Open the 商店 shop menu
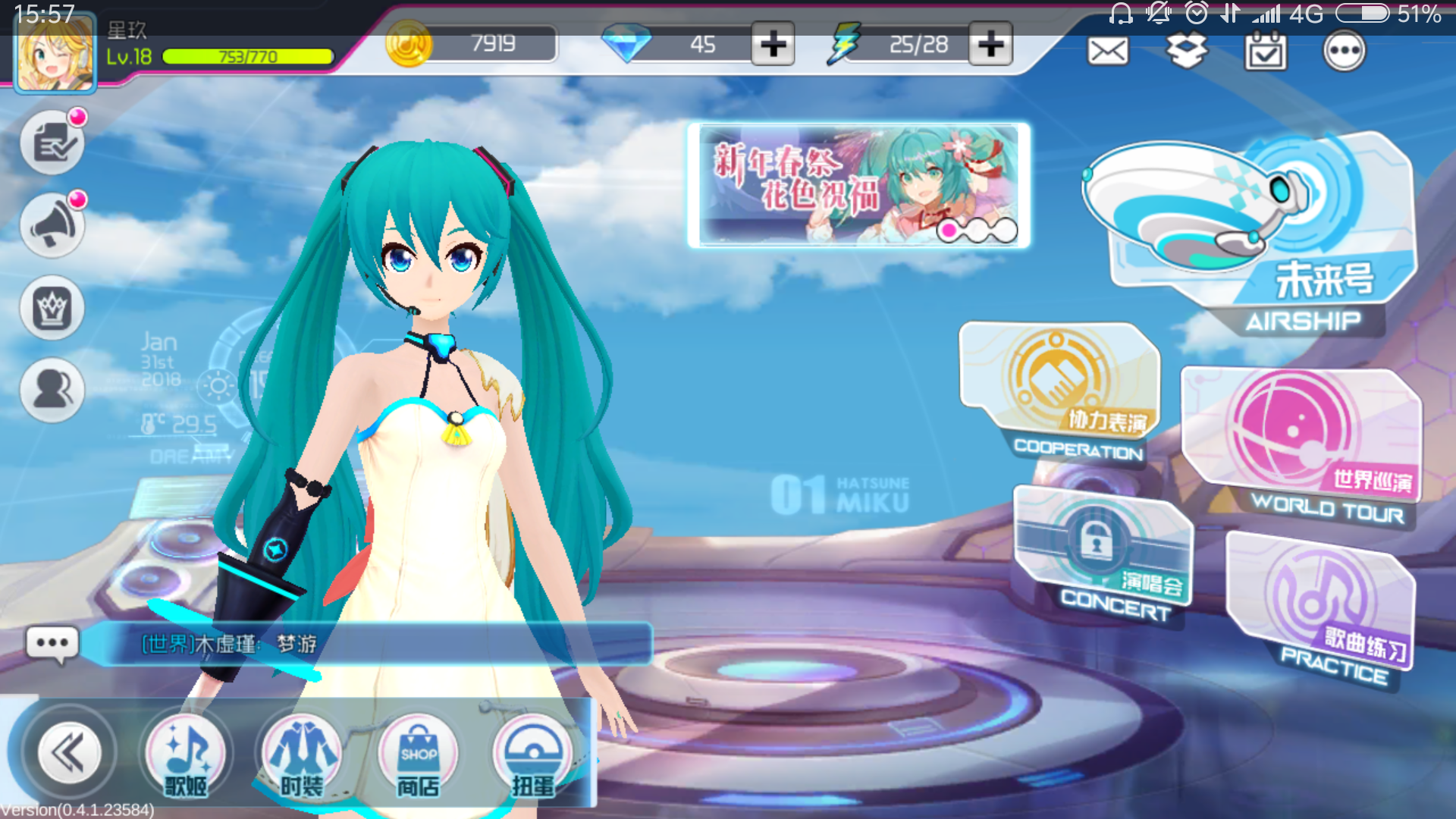This screenshot has width=1456, height=819. (x=418, y=755)
